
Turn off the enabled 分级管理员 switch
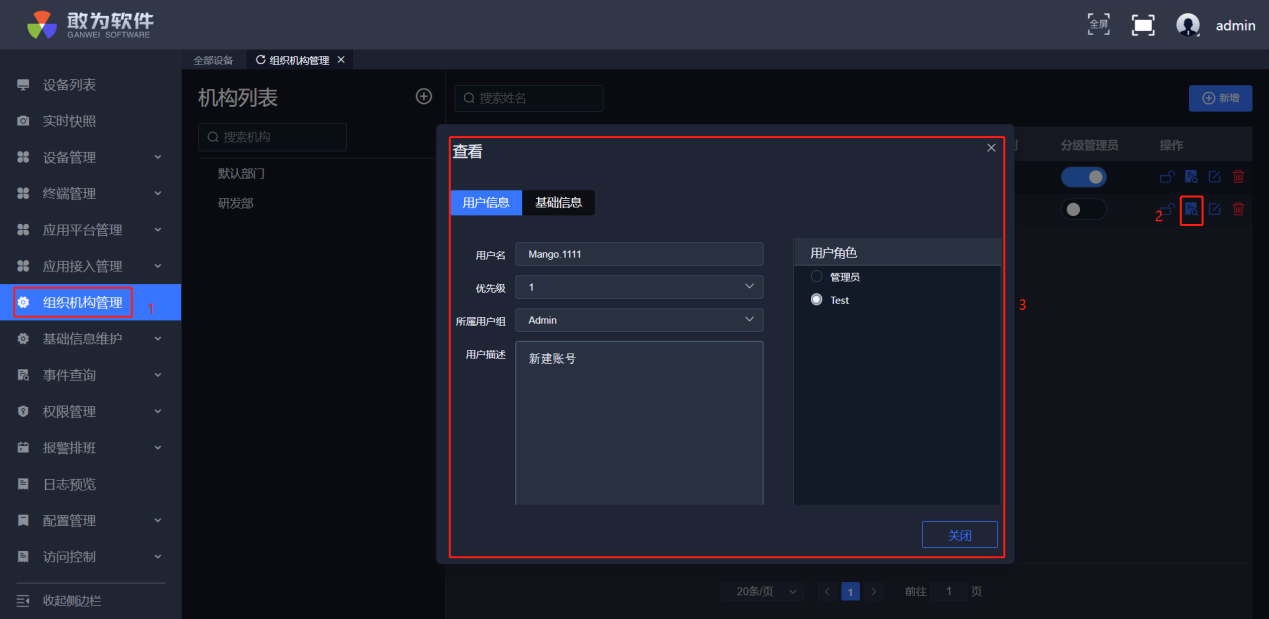[x=1084, y=177]
